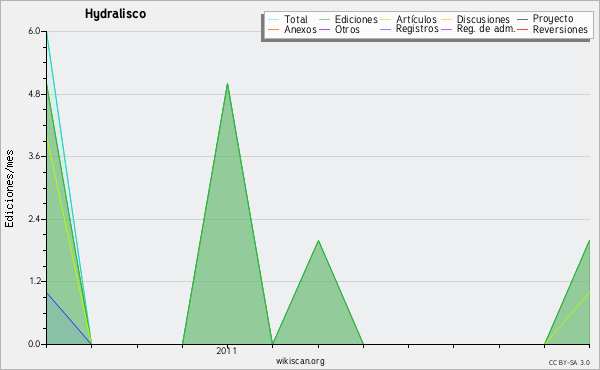Click the Hydralisco chart title
Image resolution: width=600 pixels, height=370 pixels.
(x=115, y=14)
